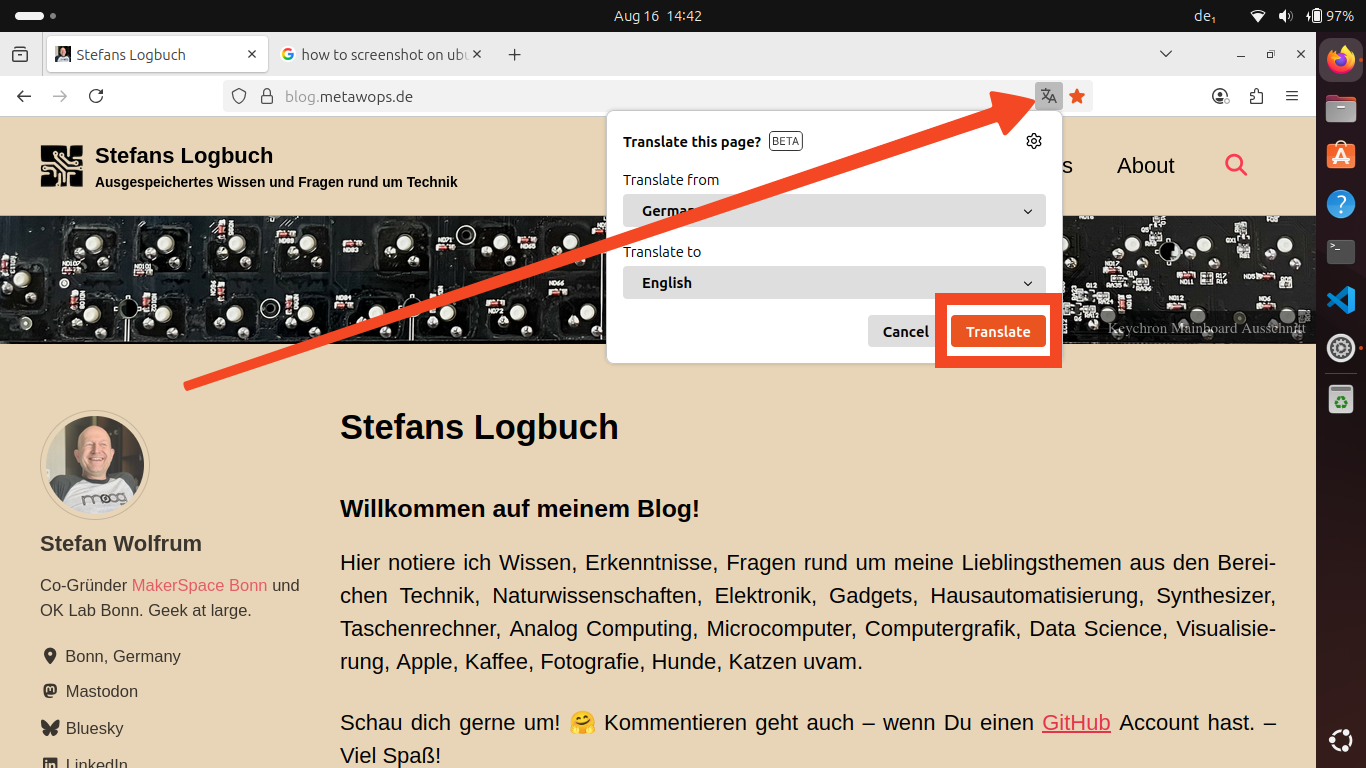Image resolution: width=1366 pixels, height=768 pixels.
Task: Close the how to screenshot tab
Action: [x=476, y=54]
